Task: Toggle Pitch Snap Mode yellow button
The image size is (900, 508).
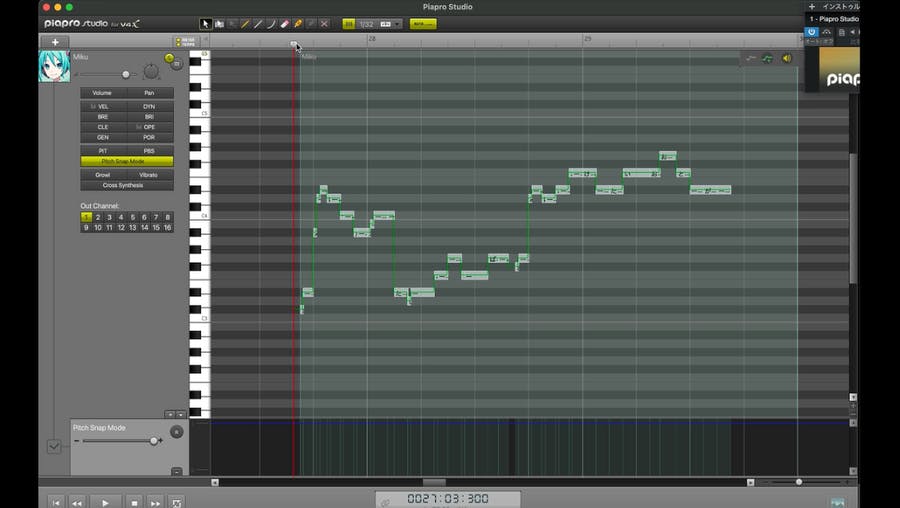Action: [x=127, y=161]
